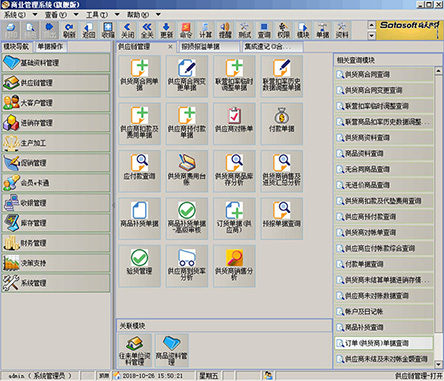Open the 供货商合同查询 query link
The width and height of the screenshot is (444, 381).
click(384, 74)
